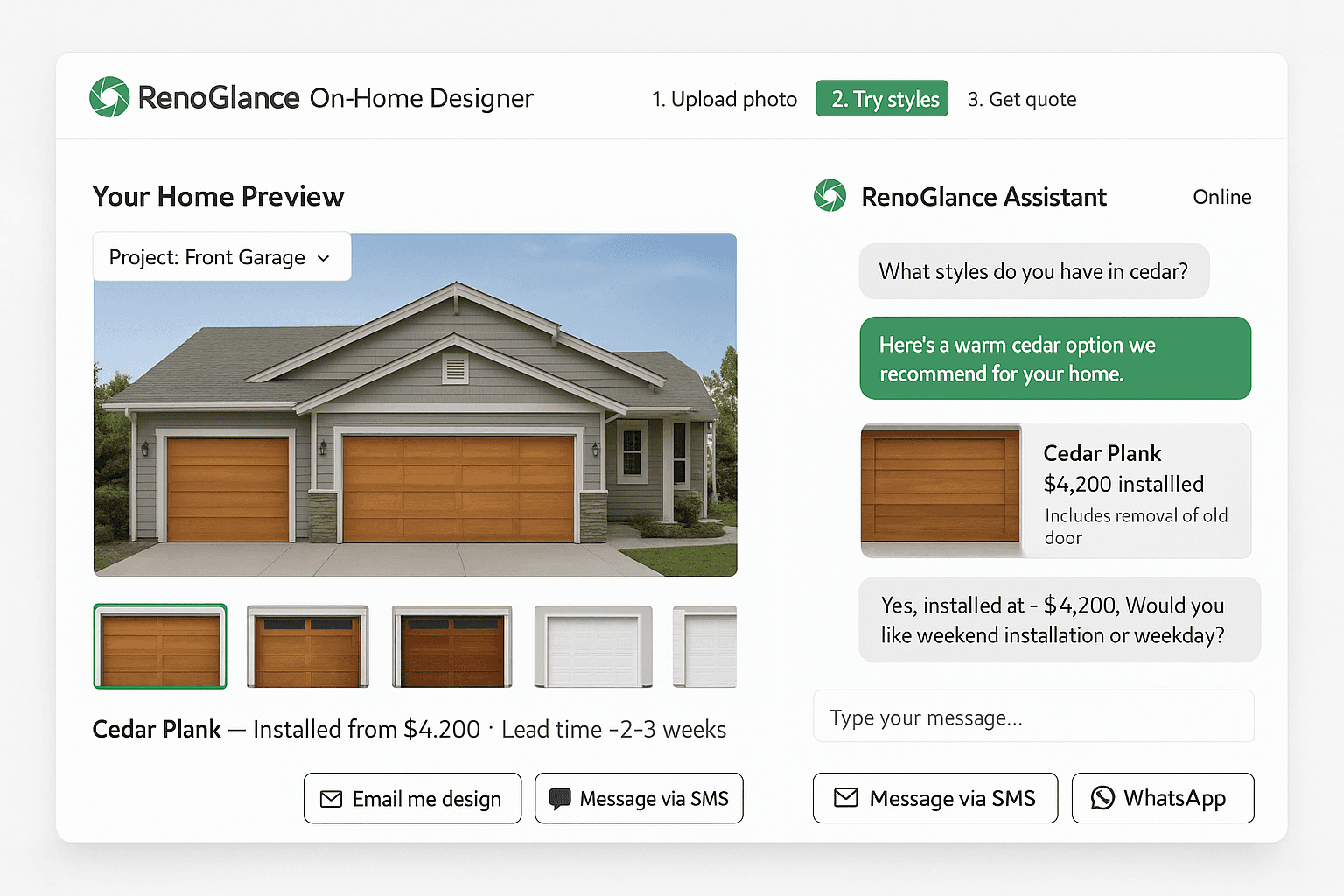Screen dimensions: 1344x896
Task: Click the WhatsApp logo icon
Action: pos(1103,798)
